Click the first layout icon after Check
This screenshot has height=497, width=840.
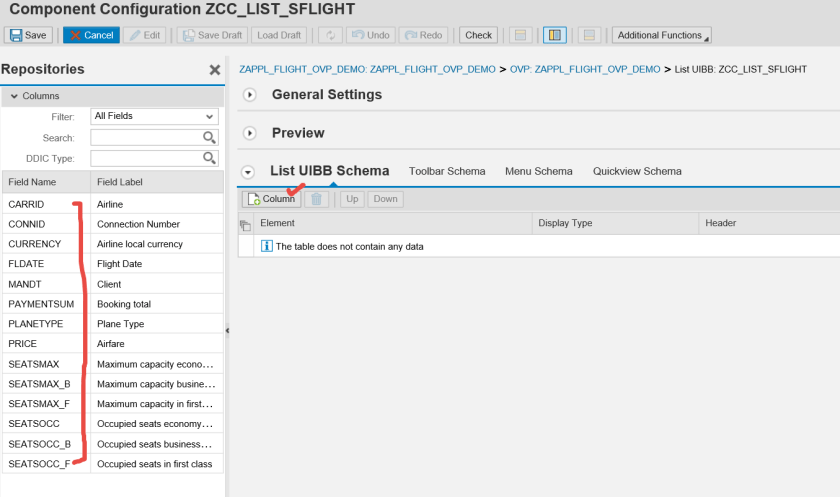pos(519,35)
